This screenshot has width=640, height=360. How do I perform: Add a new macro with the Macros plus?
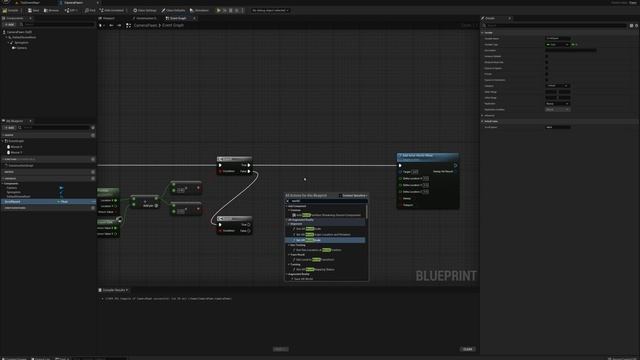point(93,172)
